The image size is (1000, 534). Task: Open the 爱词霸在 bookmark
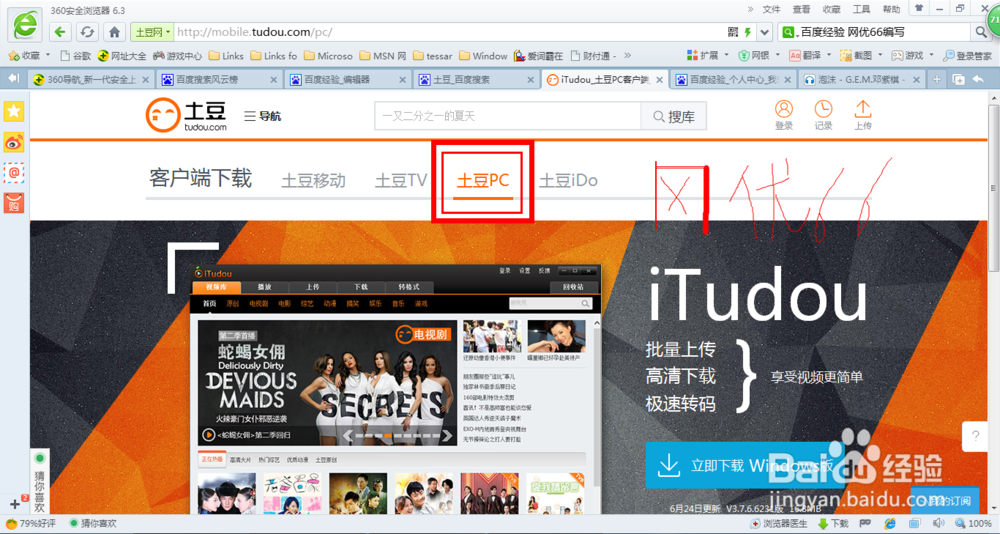539,56
